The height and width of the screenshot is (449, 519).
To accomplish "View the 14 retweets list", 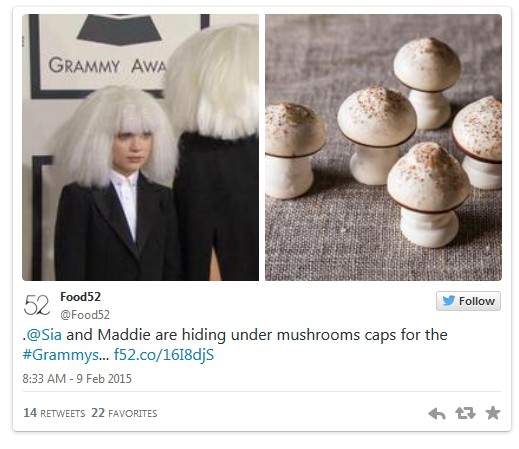I will tap(54, 413).
